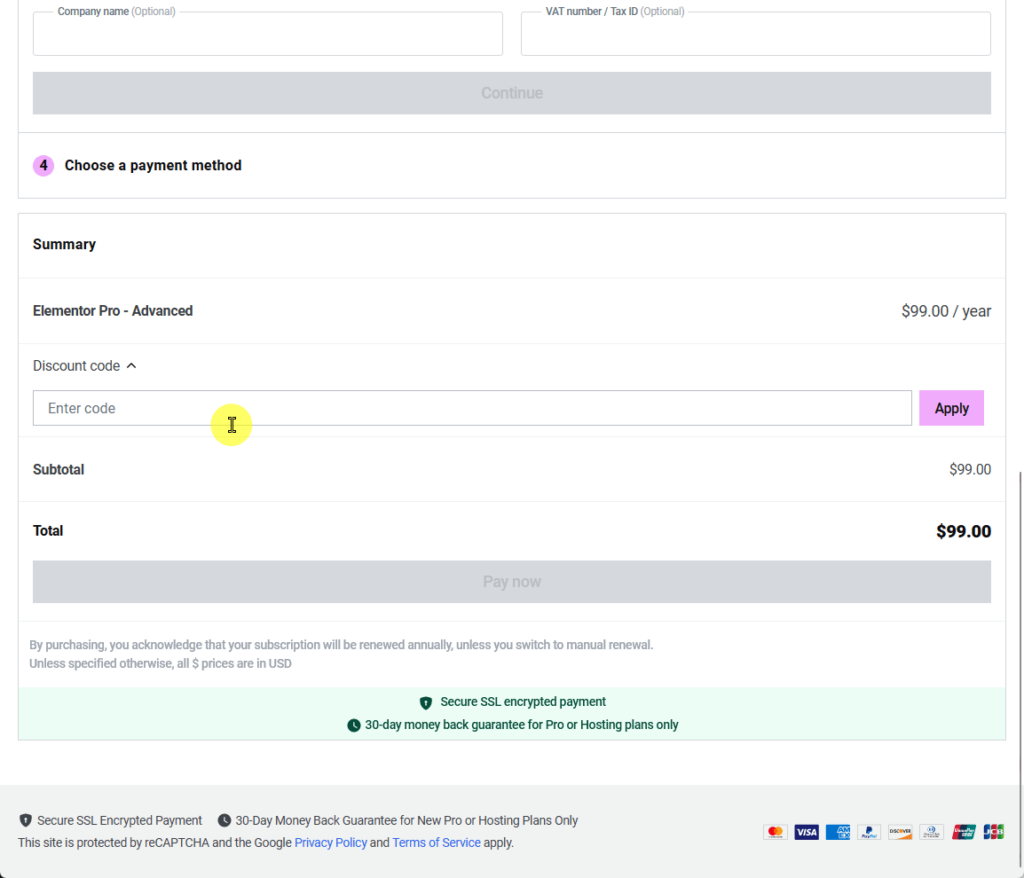Click the Subtotal label
Viewport: 1024px width, 878px height.
point(59,470)
